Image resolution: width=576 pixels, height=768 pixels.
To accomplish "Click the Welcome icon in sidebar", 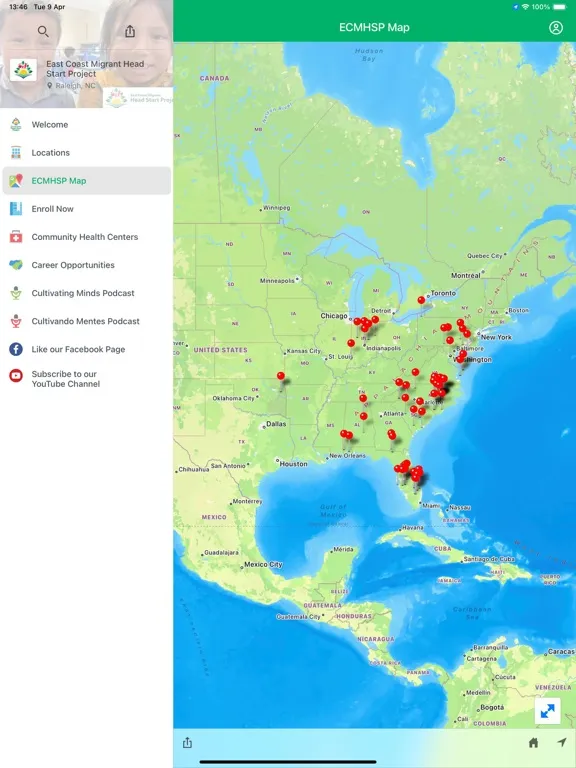I will pos(16,124).
